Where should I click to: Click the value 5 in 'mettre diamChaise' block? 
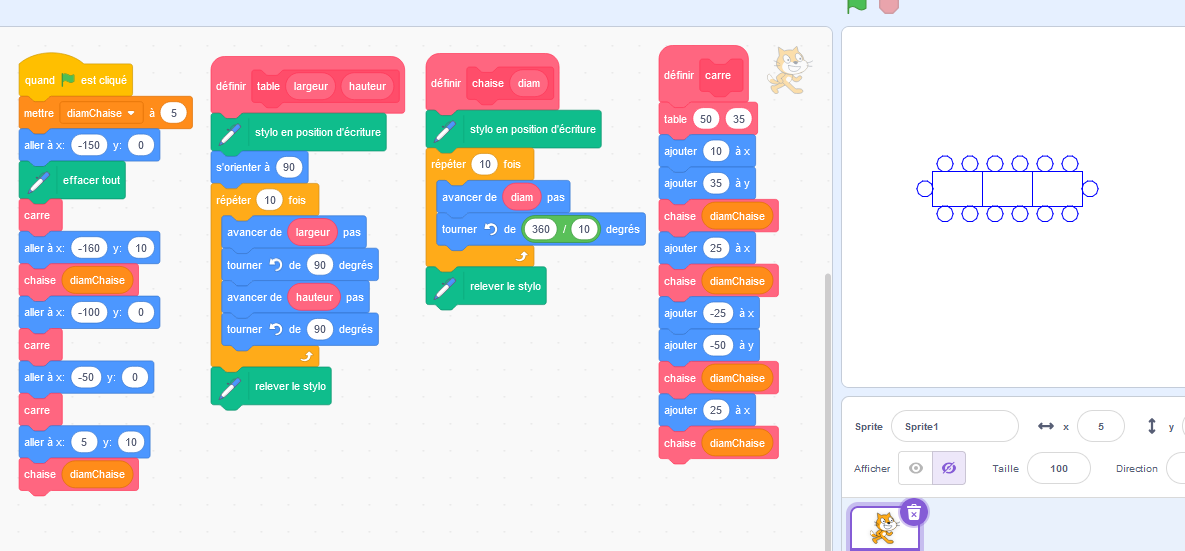(x=173, y=113)
